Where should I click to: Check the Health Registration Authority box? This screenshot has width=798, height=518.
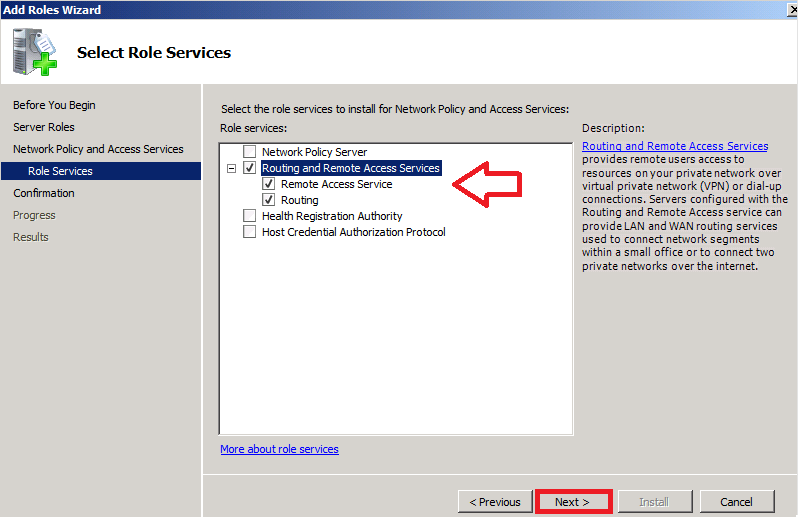coord(250,216)
